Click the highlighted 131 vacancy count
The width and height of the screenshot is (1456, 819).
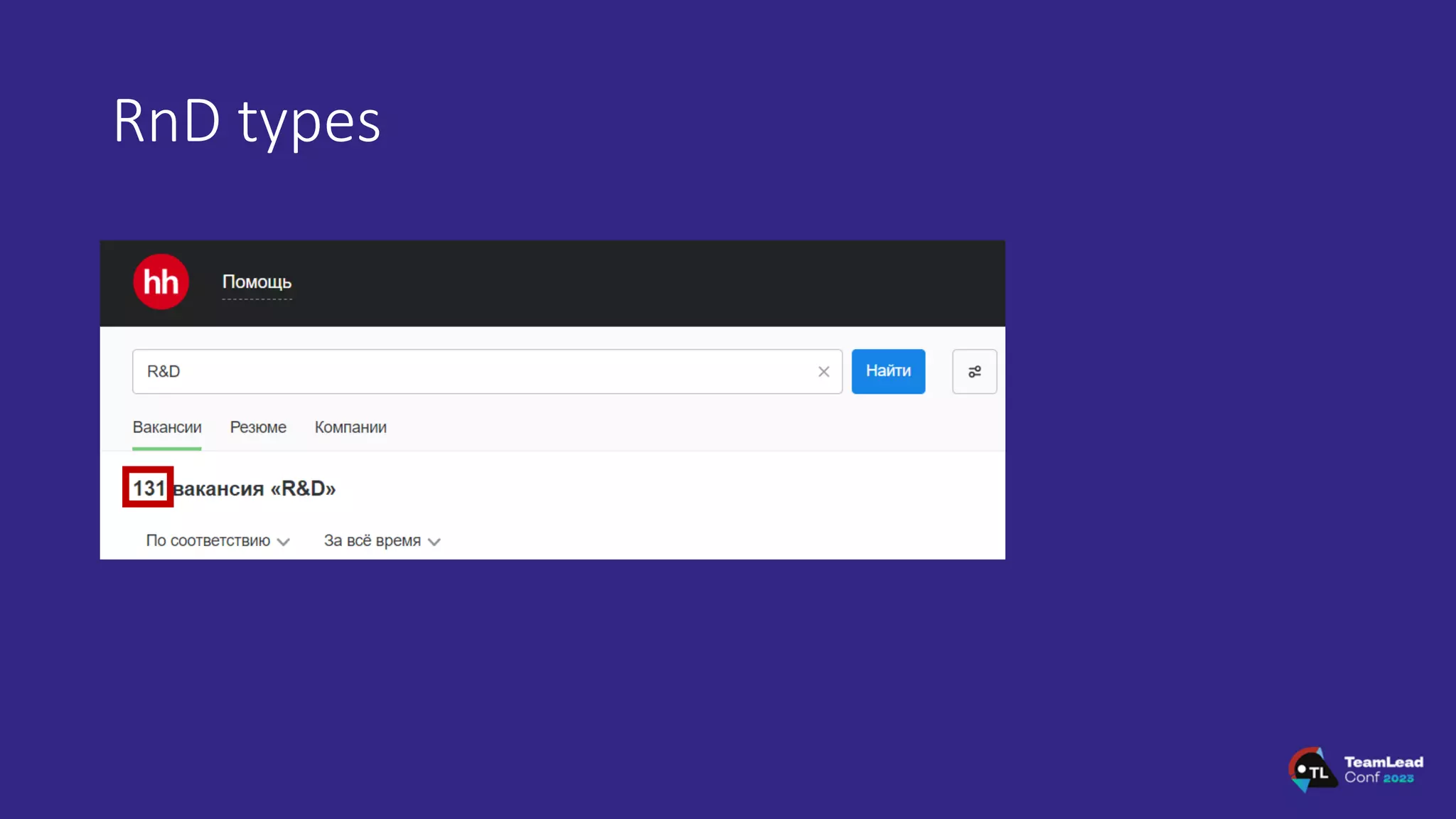149,488
